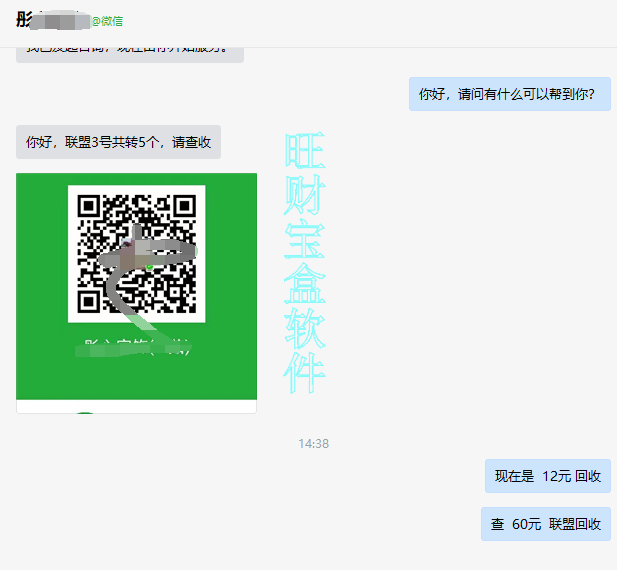Image resolution: width=617 pixels, height=570 pixels.
Task: Select the message '你好，请问有什么可以帮到你?'
Action: tap(509, 94)
